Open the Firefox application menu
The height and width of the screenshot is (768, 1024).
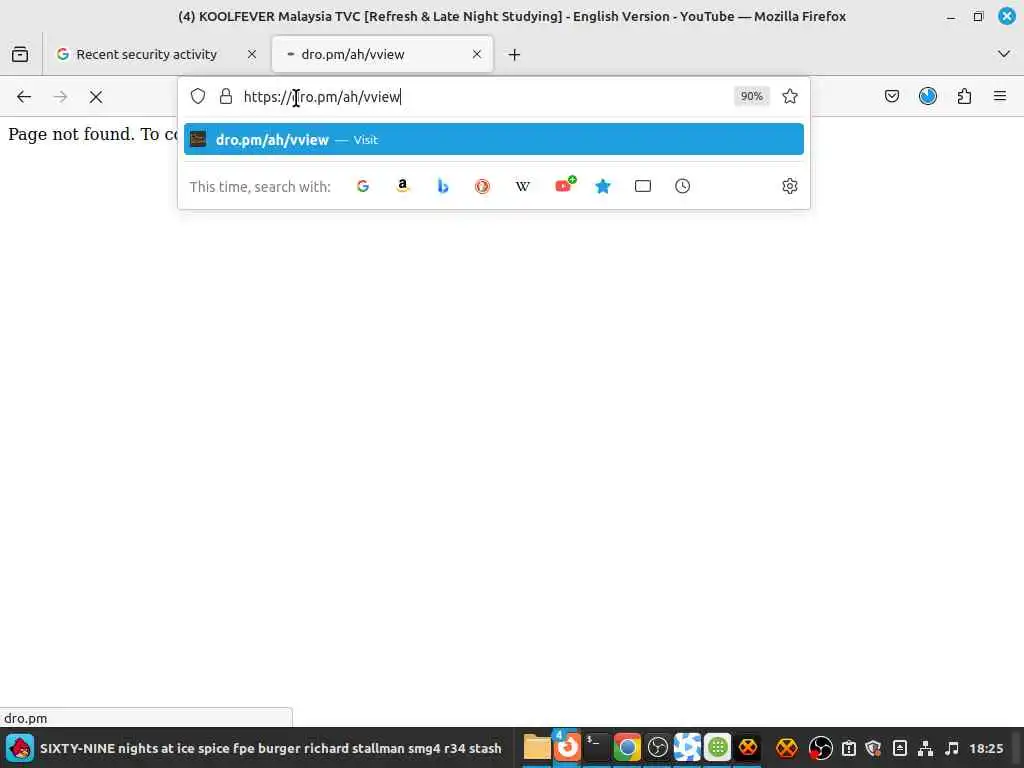click(x=1000, y=97)
